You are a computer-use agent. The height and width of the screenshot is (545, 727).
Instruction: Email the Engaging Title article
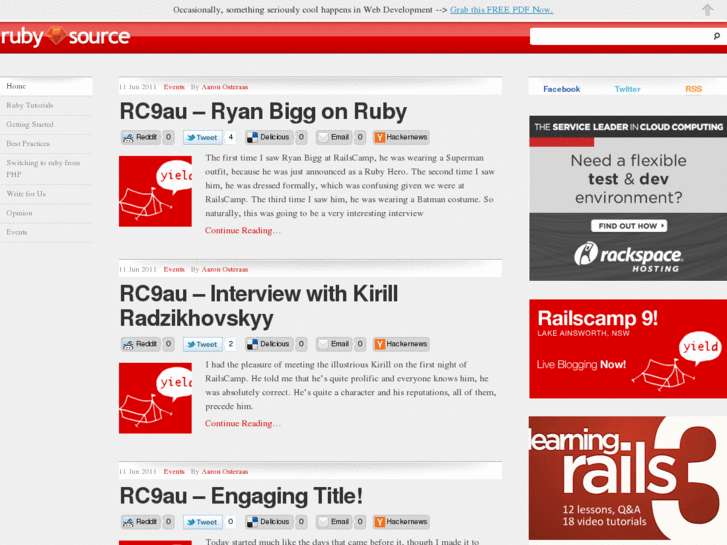click(334, 522)
